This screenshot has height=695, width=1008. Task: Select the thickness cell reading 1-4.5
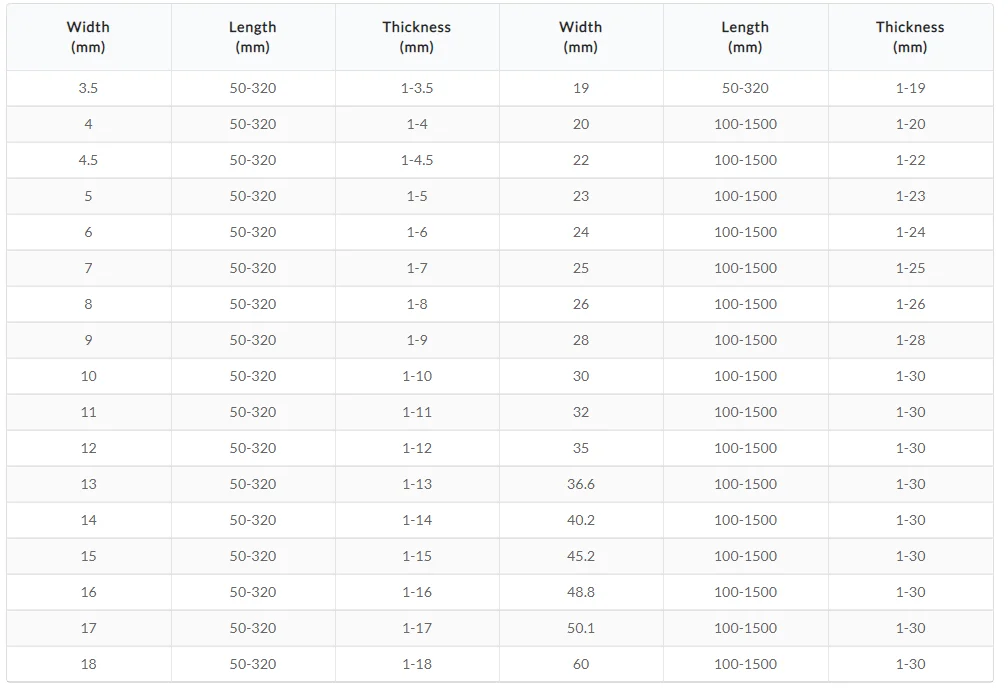point(417,160)
